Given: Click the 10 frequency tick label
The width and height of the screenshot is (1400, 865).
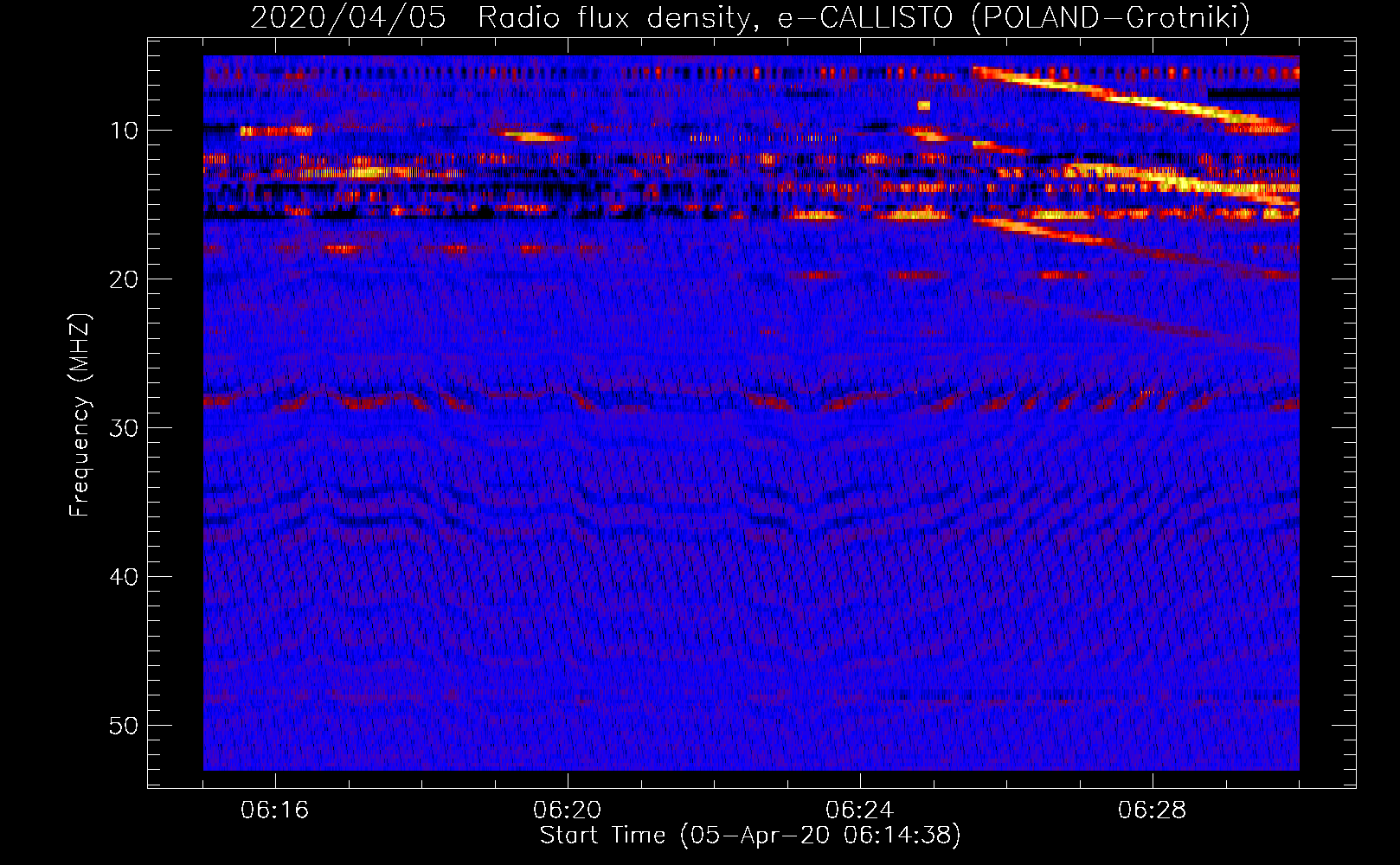Looking at the screenshot, I should (124, 131).
